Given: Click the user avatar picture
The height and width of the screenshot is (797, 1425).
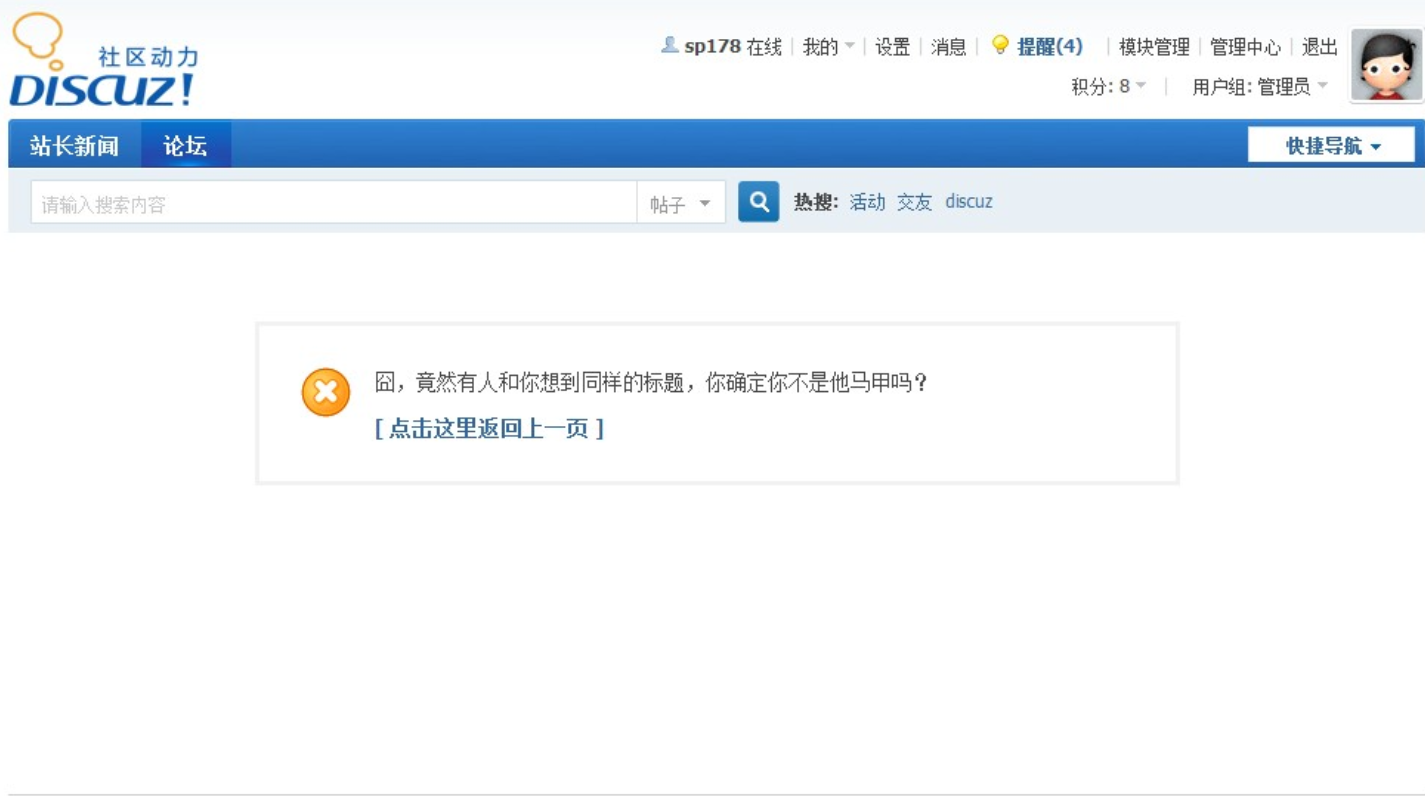Looking at the screenshot, I should 1386,65.
